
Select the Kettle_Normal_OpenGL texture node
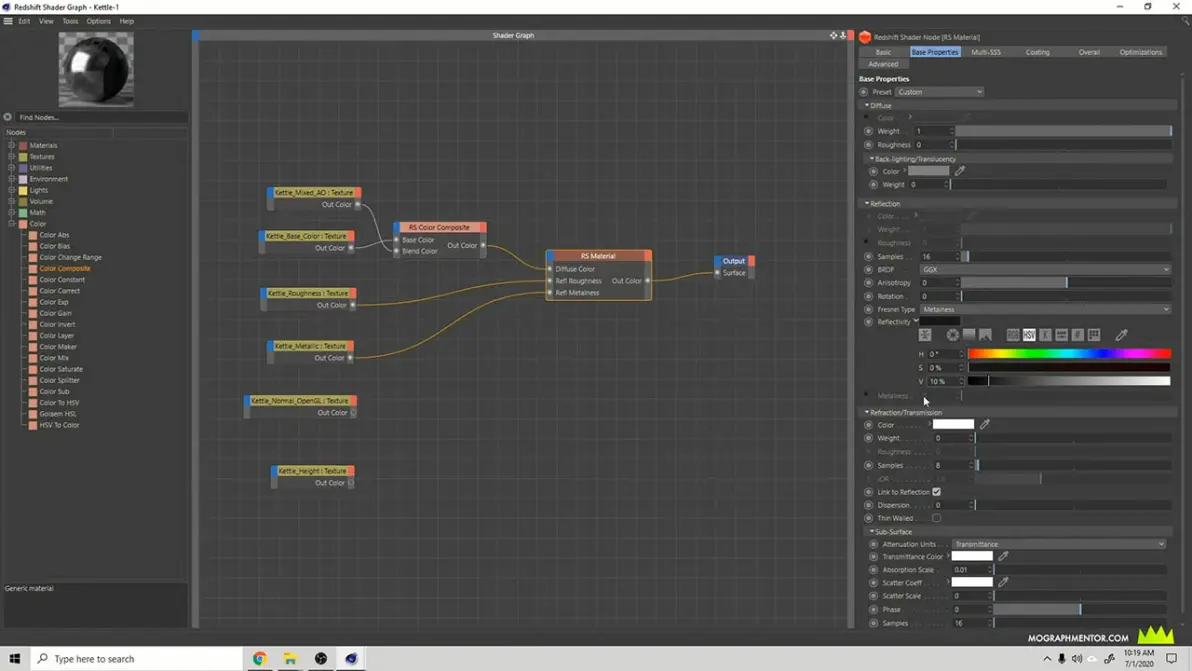(300, 400)
